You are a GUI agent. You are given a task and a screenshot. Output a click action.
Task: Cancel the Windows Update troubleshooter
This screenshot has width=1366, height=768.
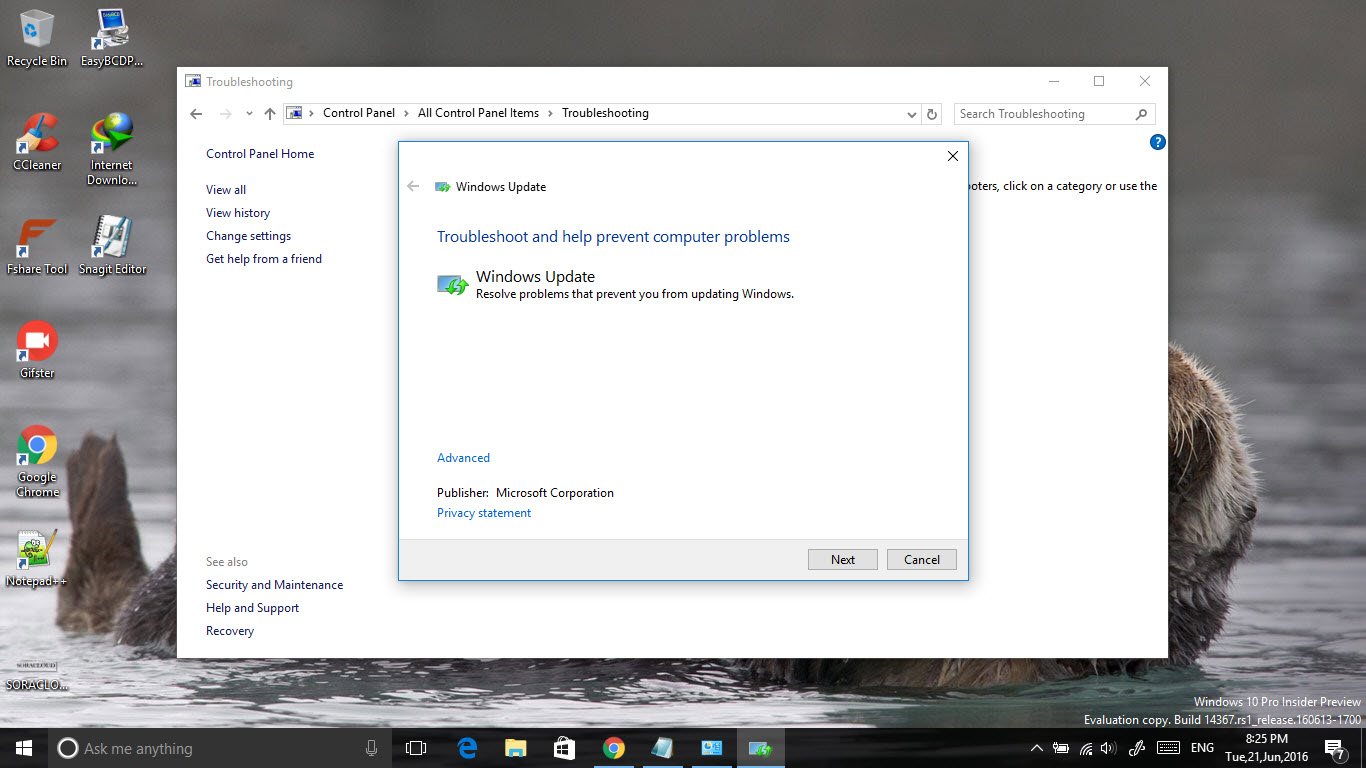[x=922, y=560]
